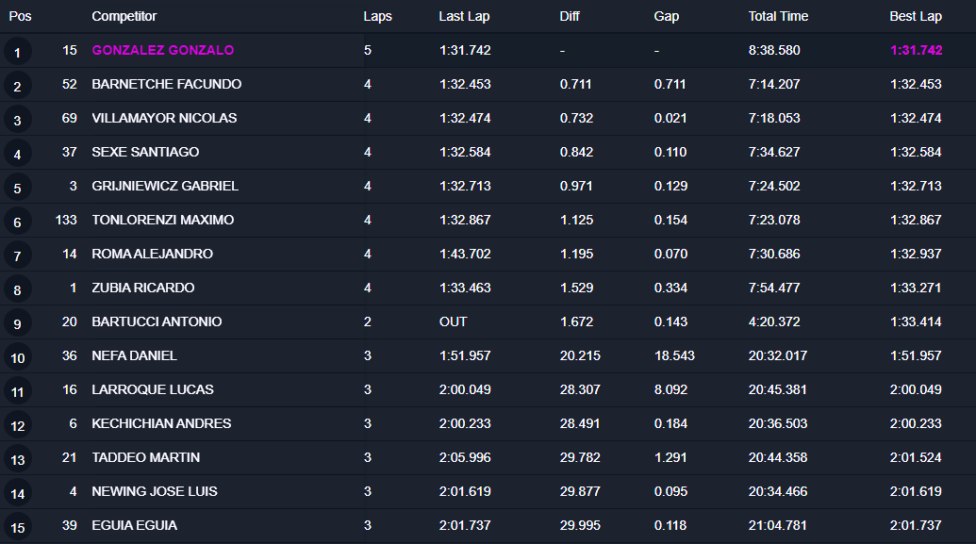Open NEWING JOSE LUIS competitor
Viewport: 976px width, 544px height.
pyautogui.click(x=154, y=491)
